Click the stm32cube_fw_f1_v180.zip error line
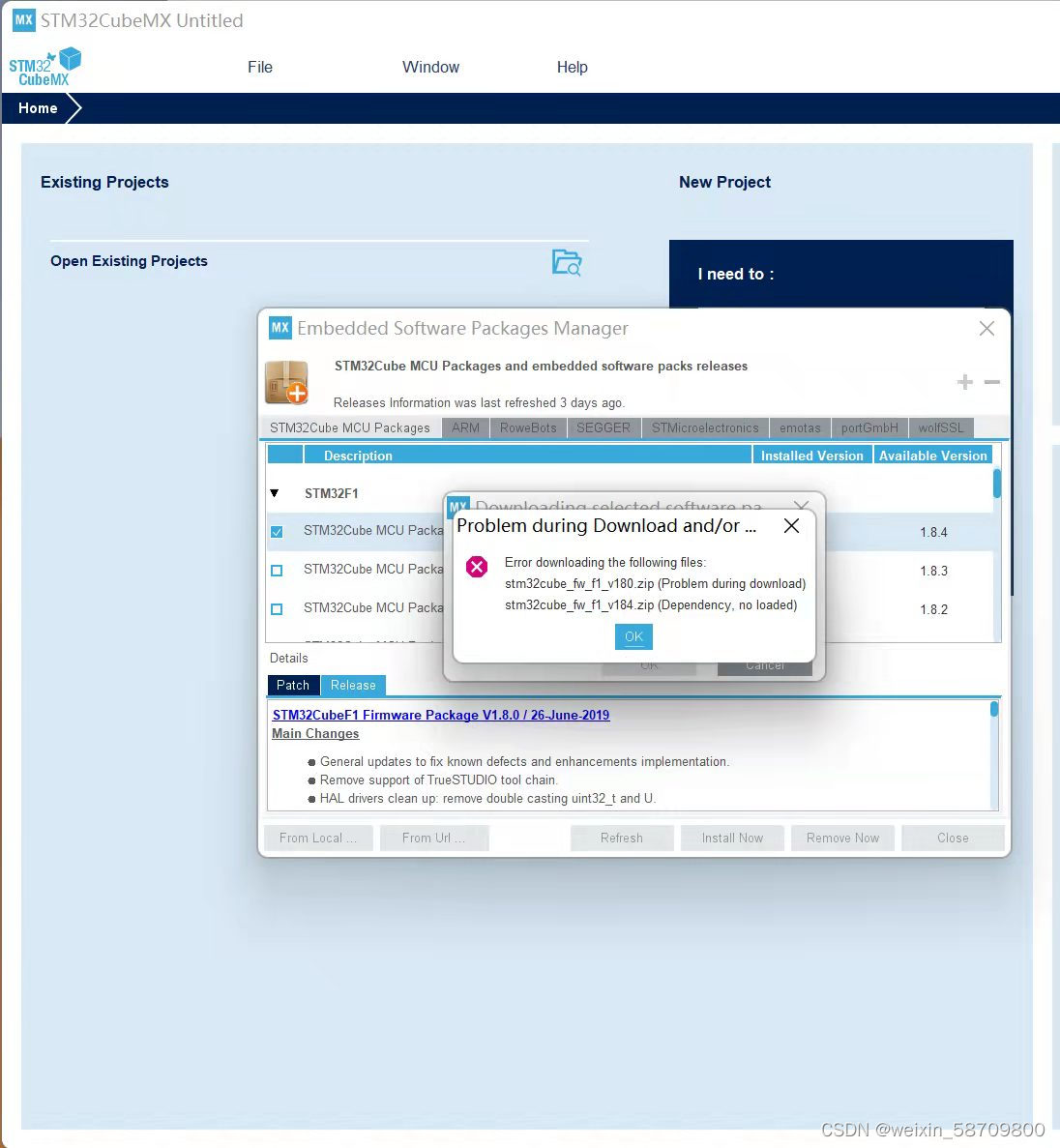Screen dimensions: 1060x1148 [x=655, y=583]
